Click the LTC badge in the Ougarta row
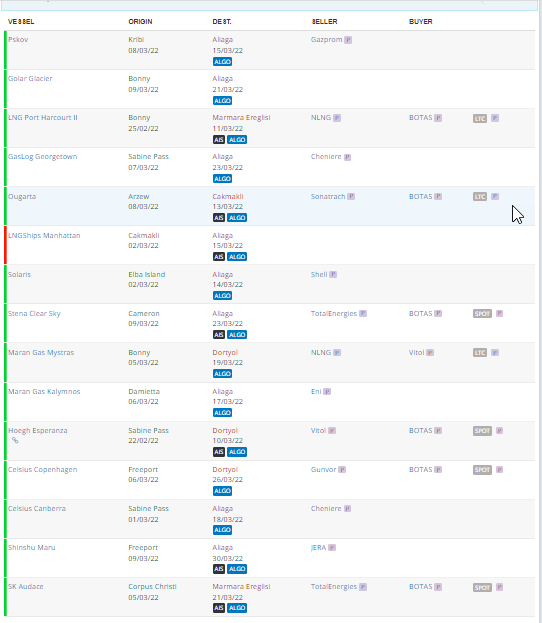This screenshot has width=542, height=623. [x=480, y=197]
